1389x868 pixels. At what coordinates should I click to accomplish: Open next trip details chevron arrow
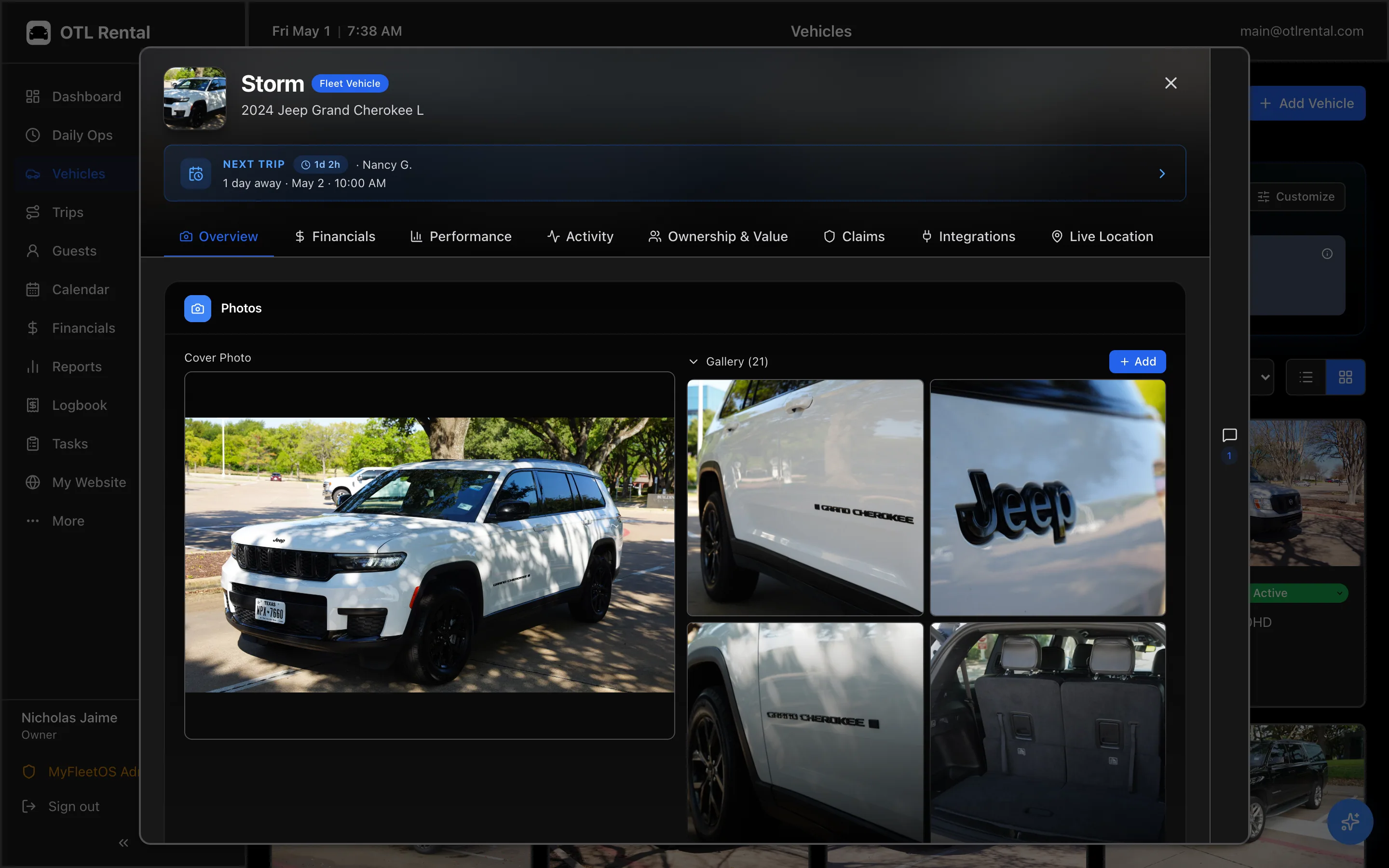coord(1162,174)
